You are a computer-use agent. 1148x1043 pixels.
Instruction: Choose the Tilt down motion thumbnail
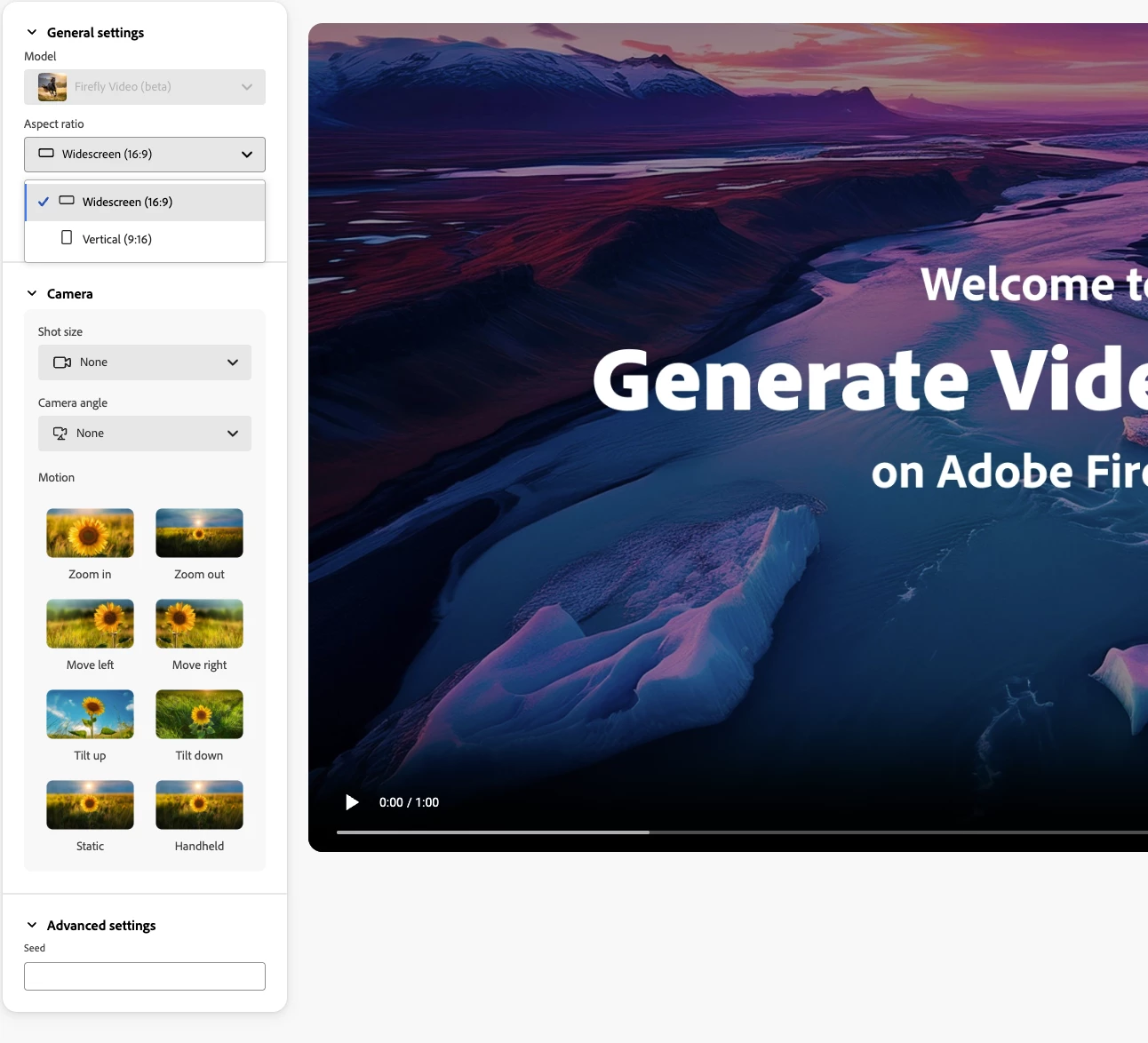(x=199, y=714)
